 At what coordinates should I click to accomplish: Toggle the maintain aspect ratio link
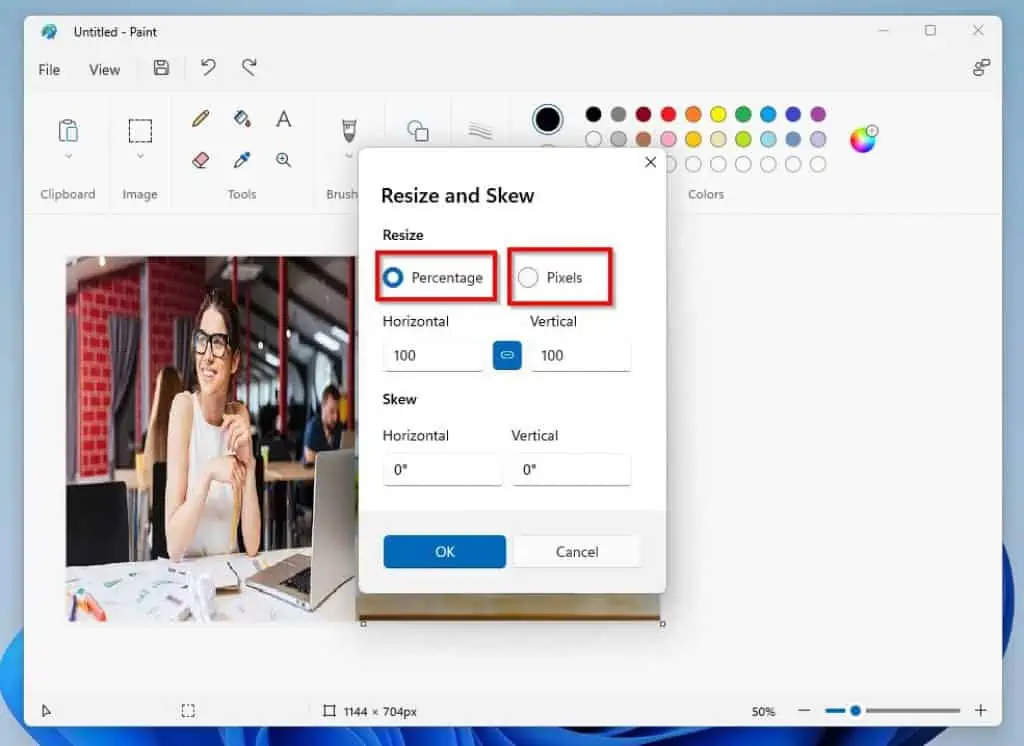[507, 355]
